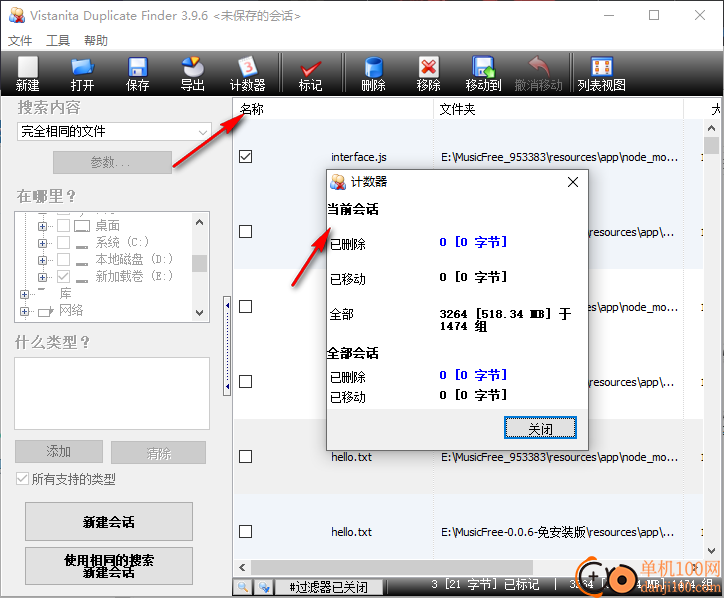Tick the last hello.txt row checkbox

tap(246, 532)
